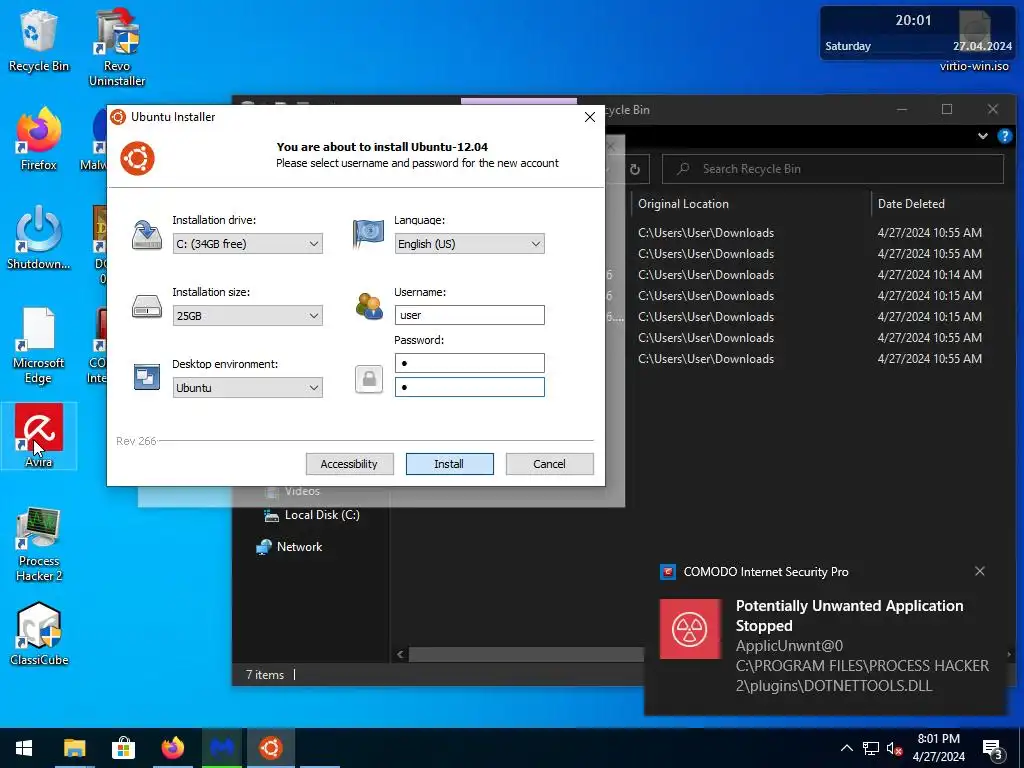Click the muted volume tray icon
The height and width of the screenshot is (768, 1024).
click(x=894, y=748)
